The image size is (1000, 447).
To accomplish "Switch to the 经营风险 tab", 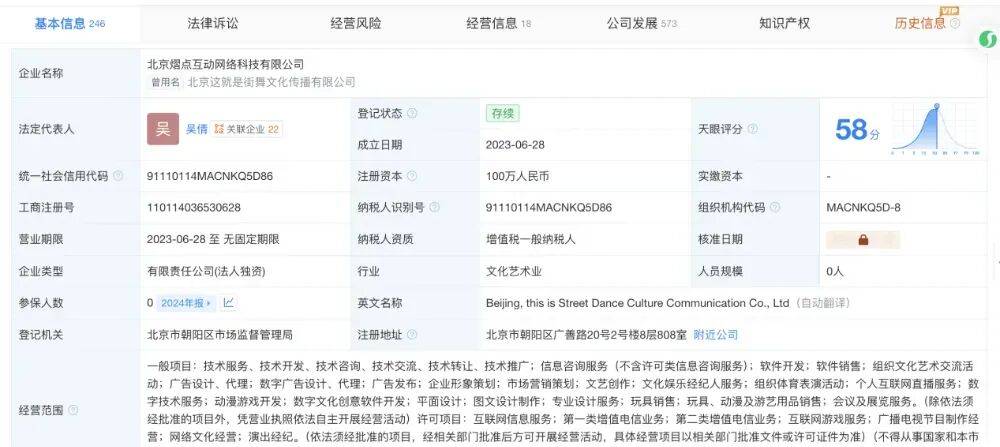I will 356,24.
